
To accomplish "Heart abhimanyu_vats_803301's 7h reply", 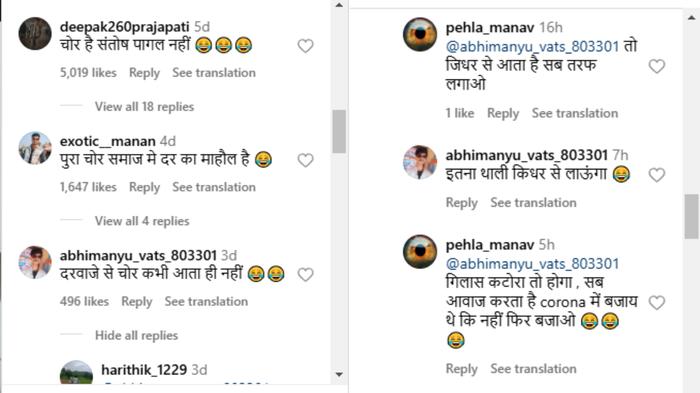I will [x=657, y=175].
